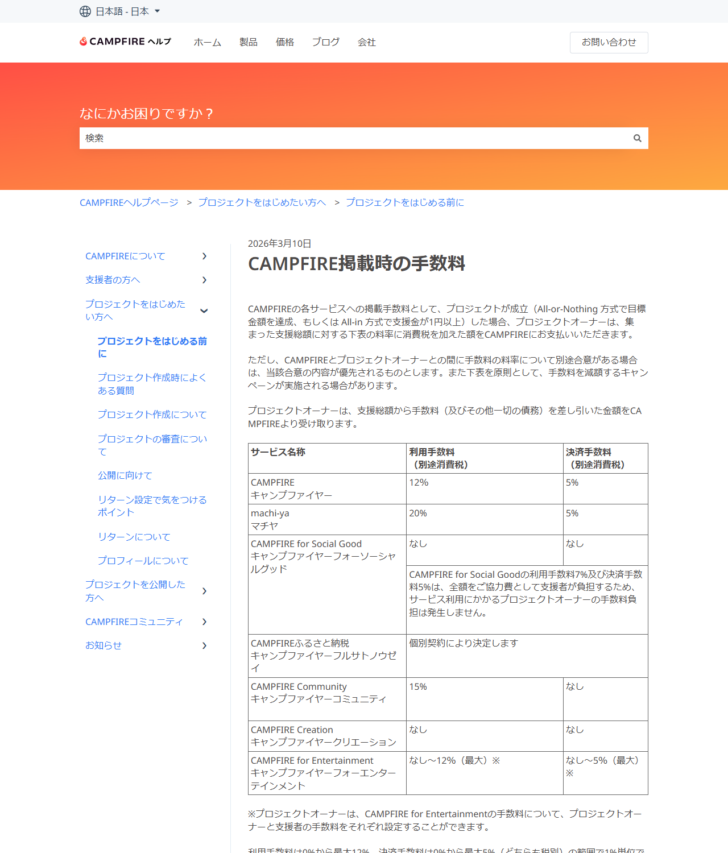Click the 利用手数料 table header
This screenshot has width=728, height=853.
[485, 459]
